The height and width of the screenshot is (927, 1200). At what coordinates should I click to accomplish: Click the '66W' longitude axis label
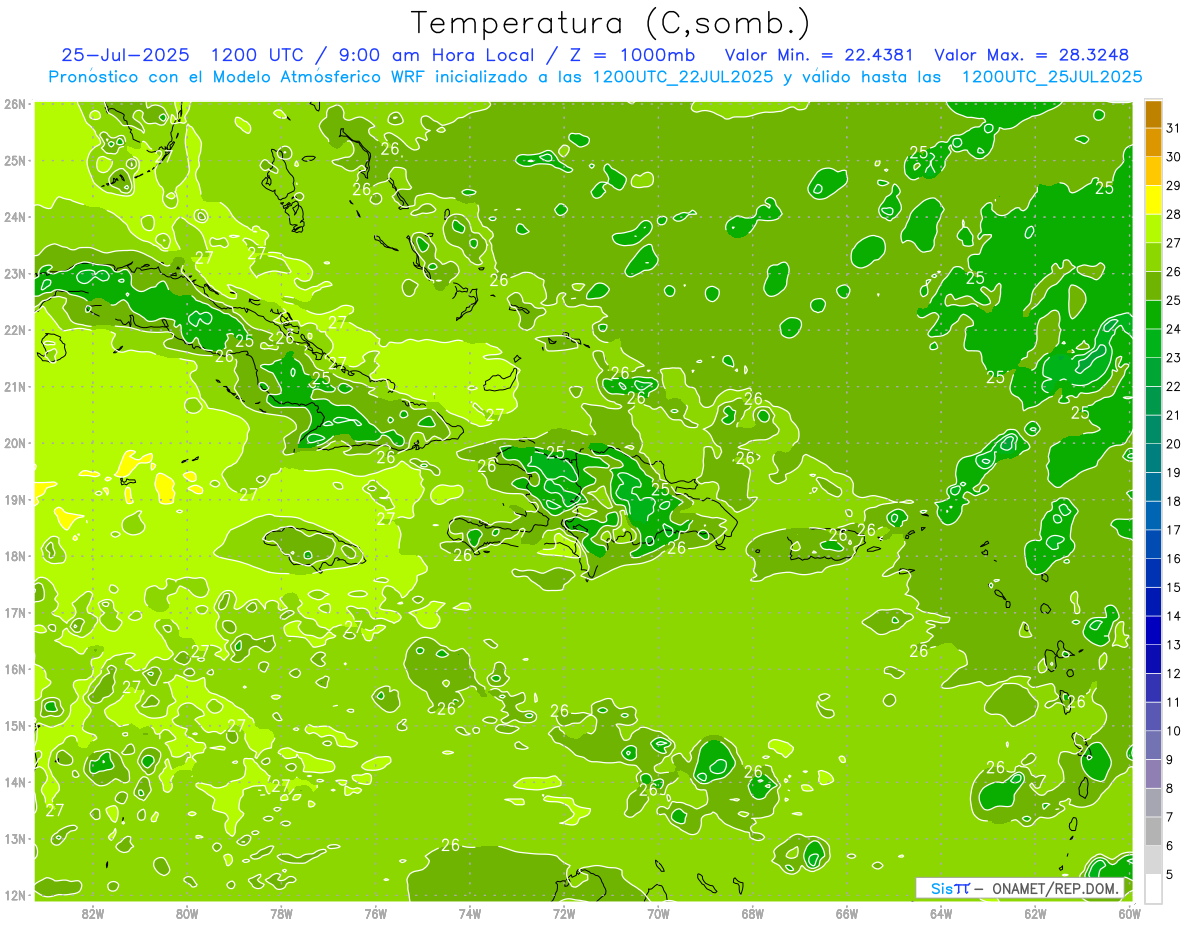click(x=847, y=913)
